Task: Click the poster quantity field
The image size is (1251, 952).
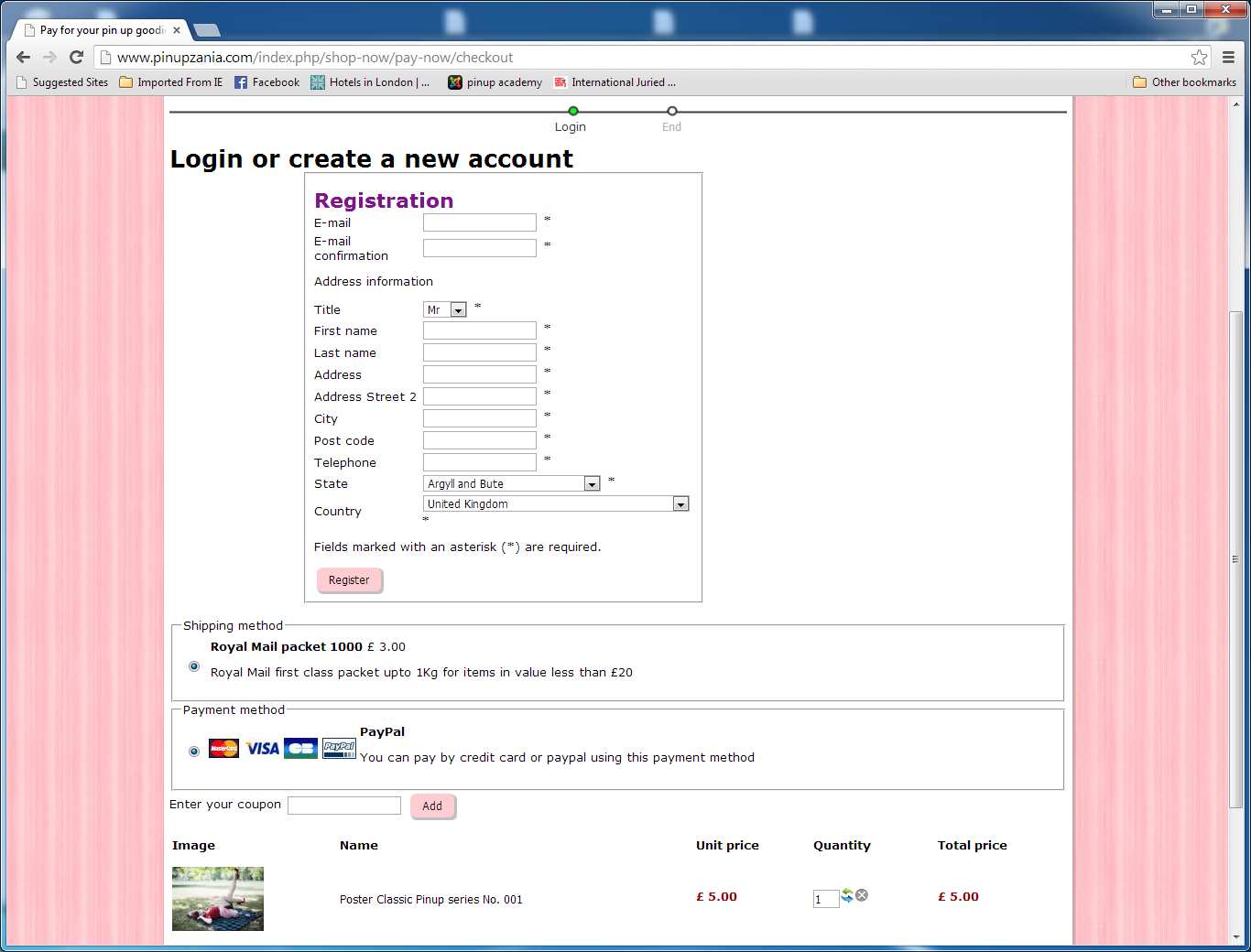Action: click(x=825, y=899)
